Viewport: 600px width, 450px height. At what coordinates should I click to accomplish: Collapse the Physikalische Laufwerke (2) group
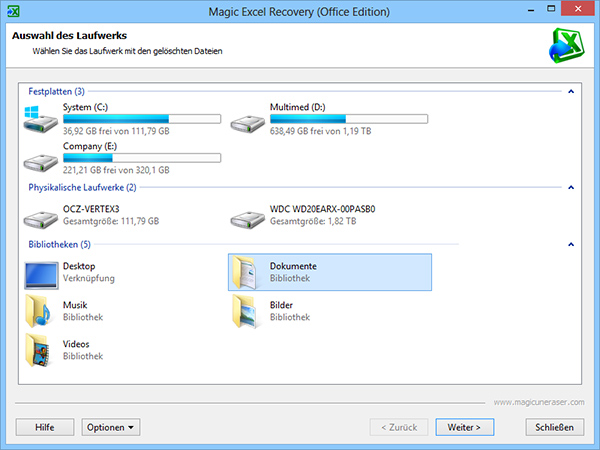tap(571, 188)
